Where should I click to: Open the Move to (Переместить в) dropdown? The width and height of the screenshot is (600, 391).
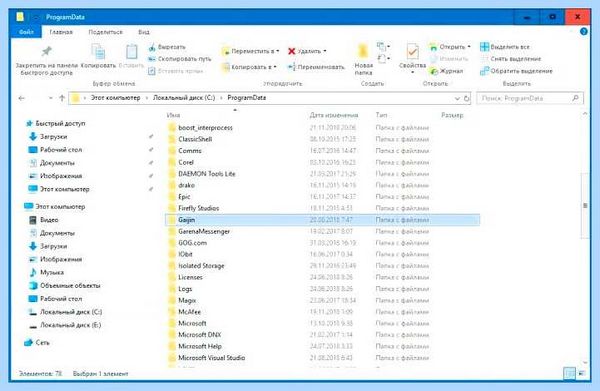tap(251, 51)
